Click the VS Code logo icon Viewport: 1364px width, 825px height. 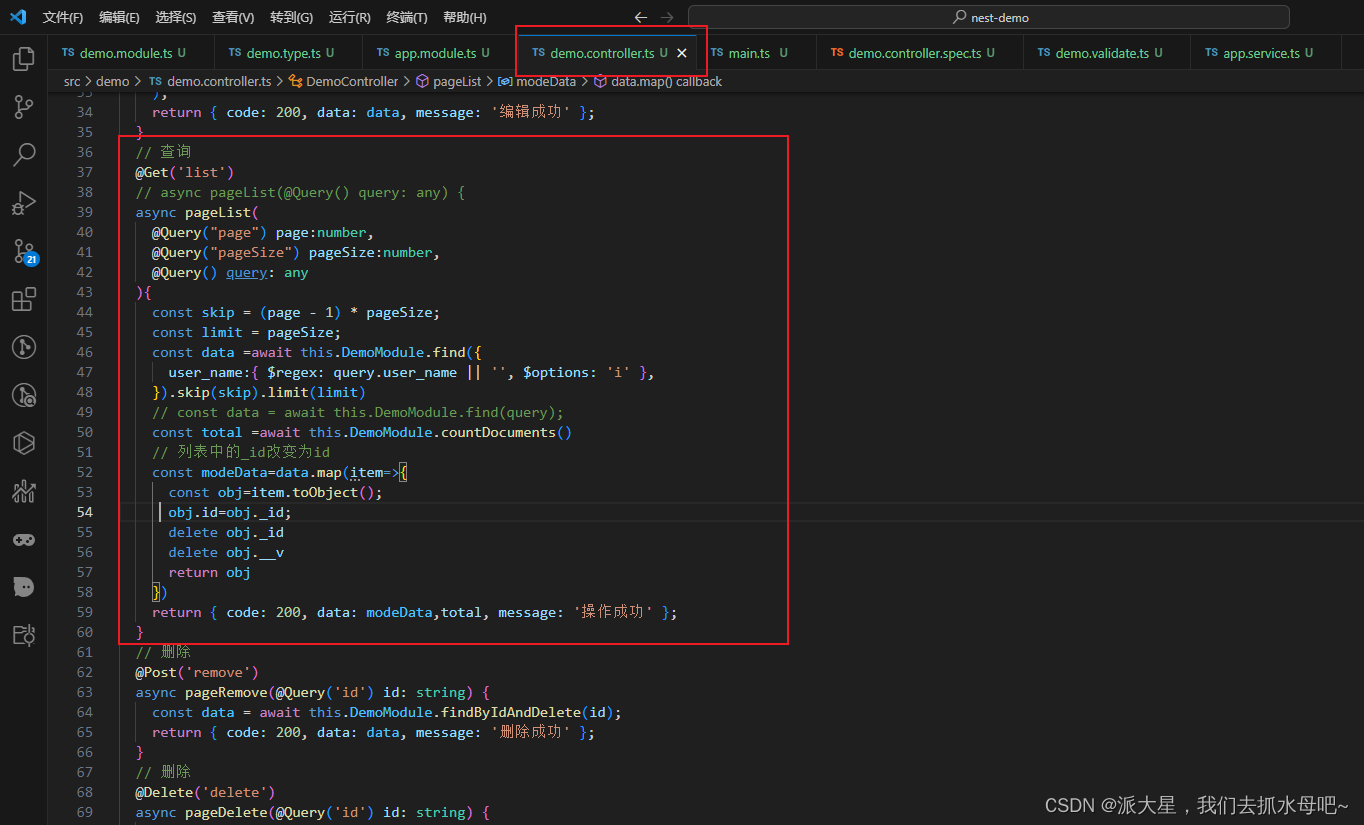tap(18, 17)
